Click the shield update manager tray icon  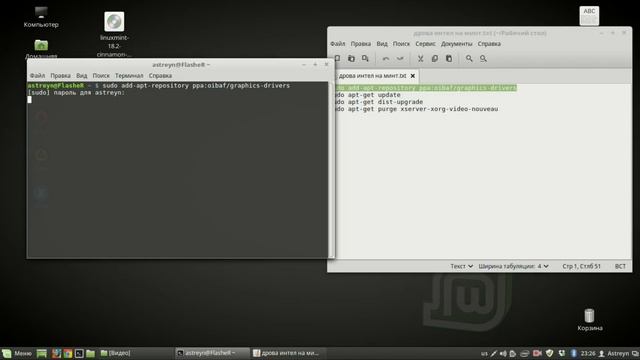pos(549,353)
